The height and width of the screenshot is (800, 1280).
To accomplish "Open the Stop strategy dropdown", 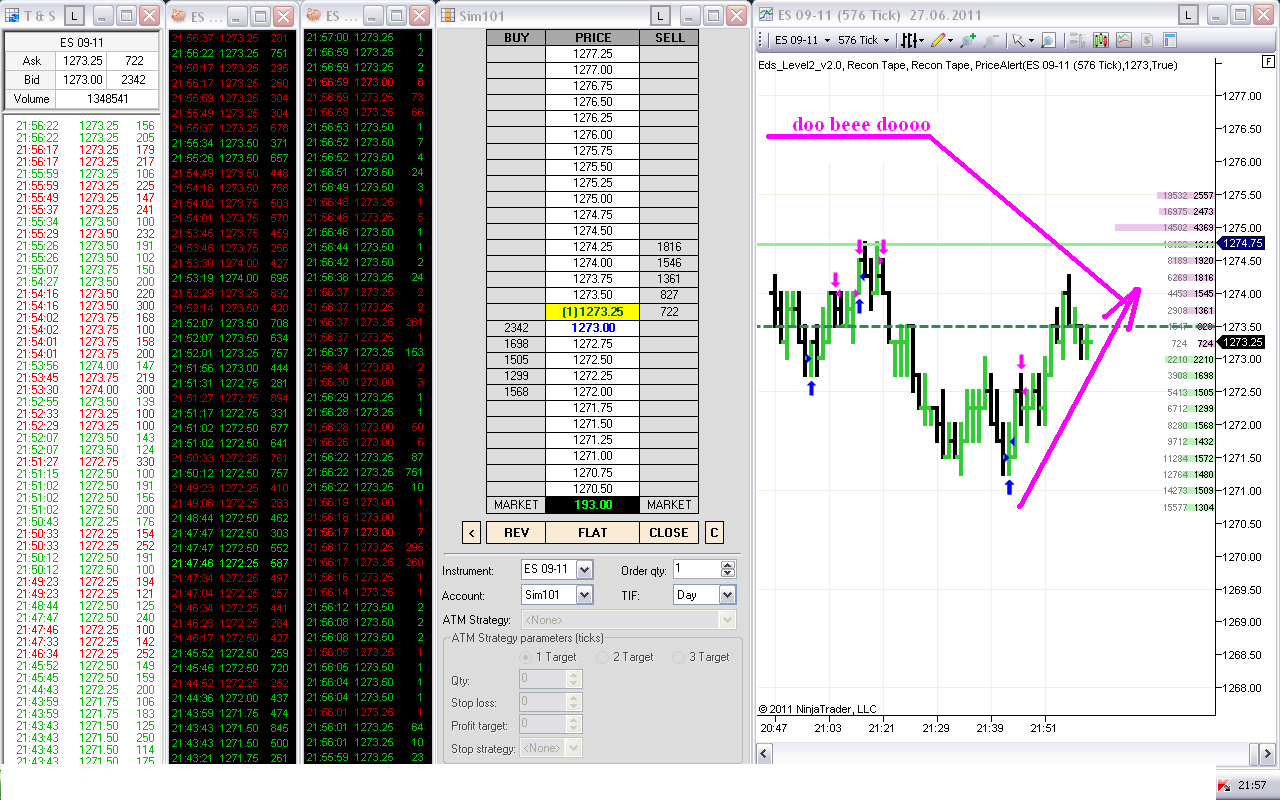I will (x=551, y=748).
